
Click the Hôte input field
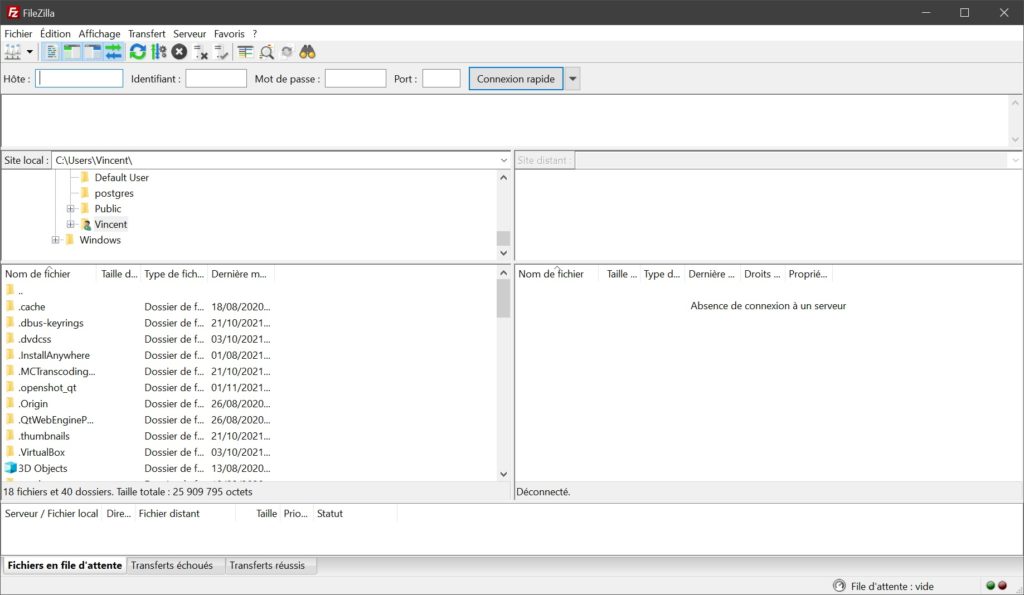click(x=79, y=79)
